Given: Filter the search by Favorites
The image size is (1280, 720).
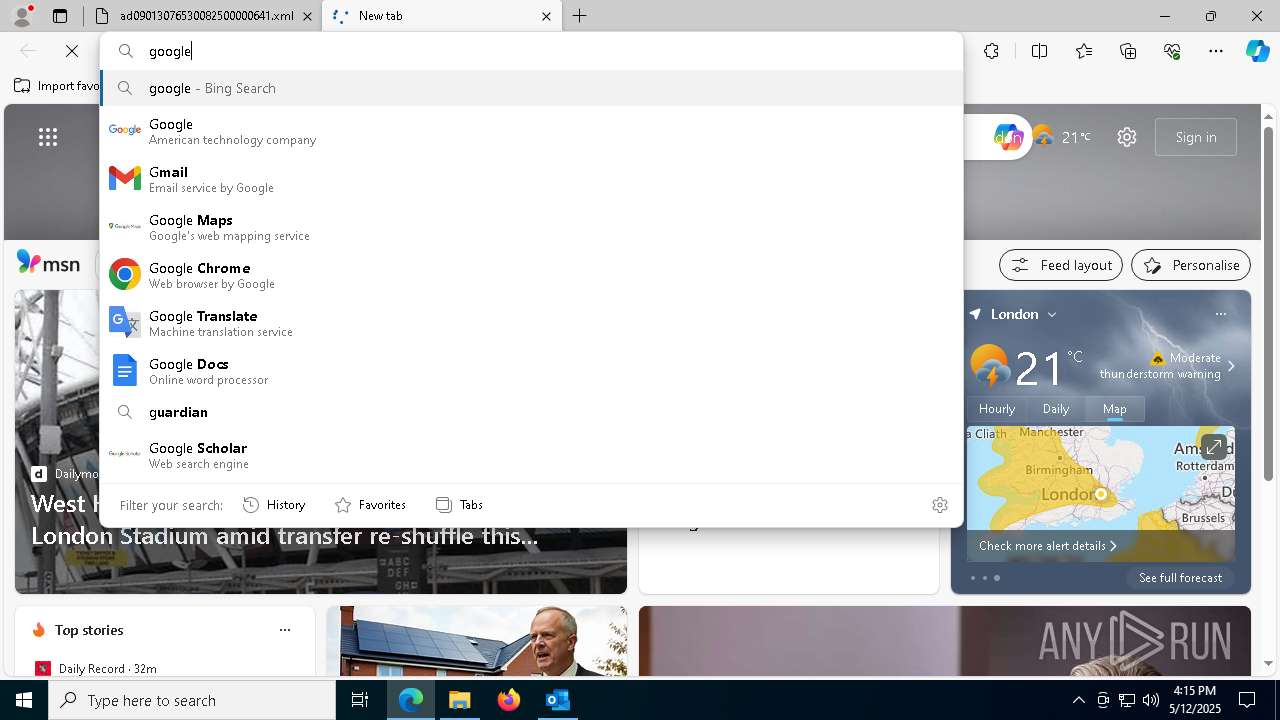Looking at the screenshot, I should [370, 505].
